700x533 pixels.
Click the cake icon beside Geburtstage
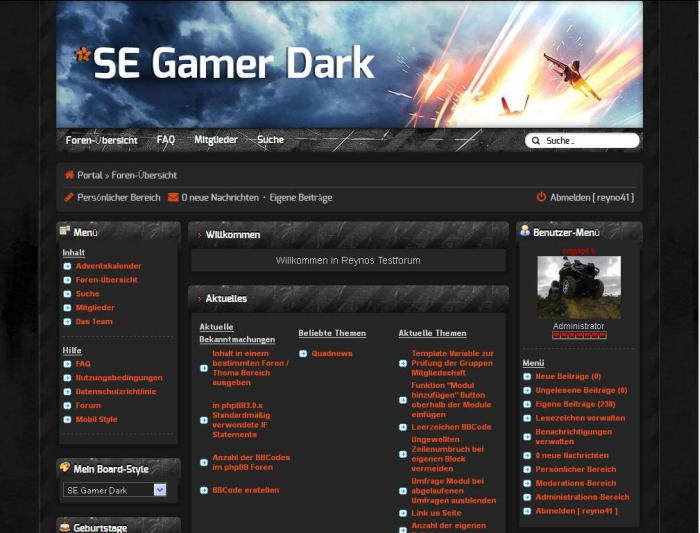[x=65, y=526]
